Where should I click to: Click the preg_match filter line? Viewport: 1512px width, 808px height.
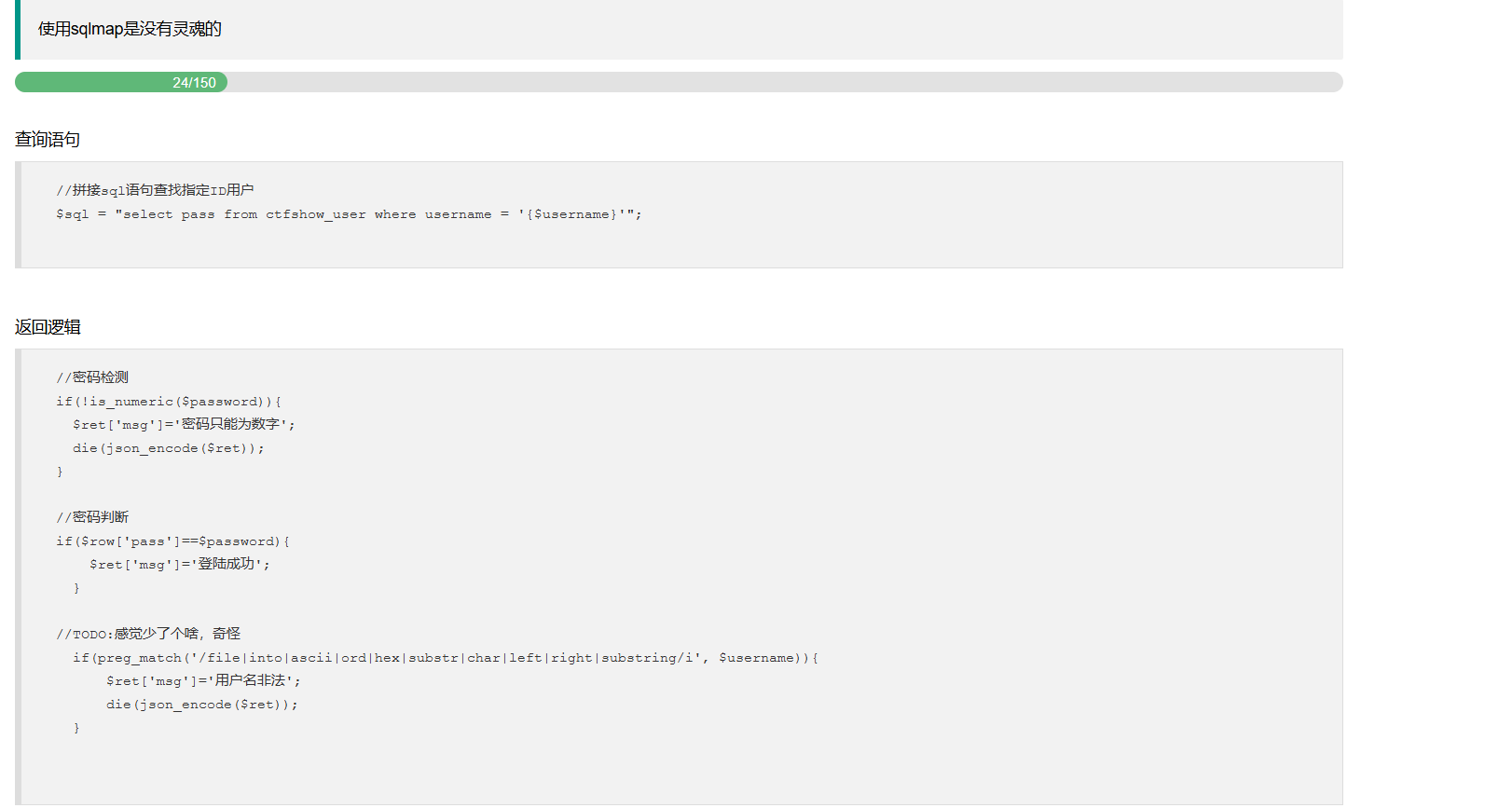point(446,658)
